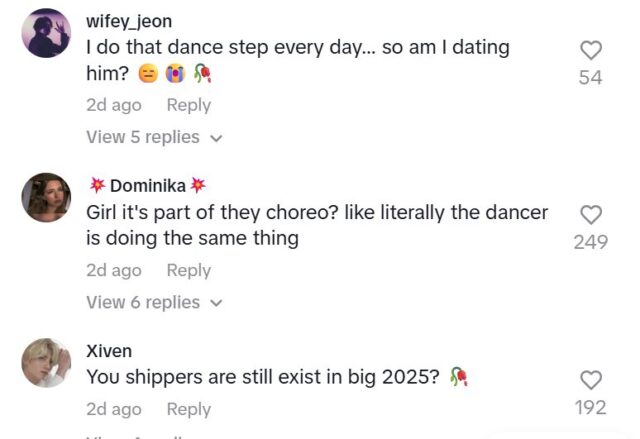Reply to wifey_jeon's comment
The height and width of the screenshot is (439, 640).
188,105
